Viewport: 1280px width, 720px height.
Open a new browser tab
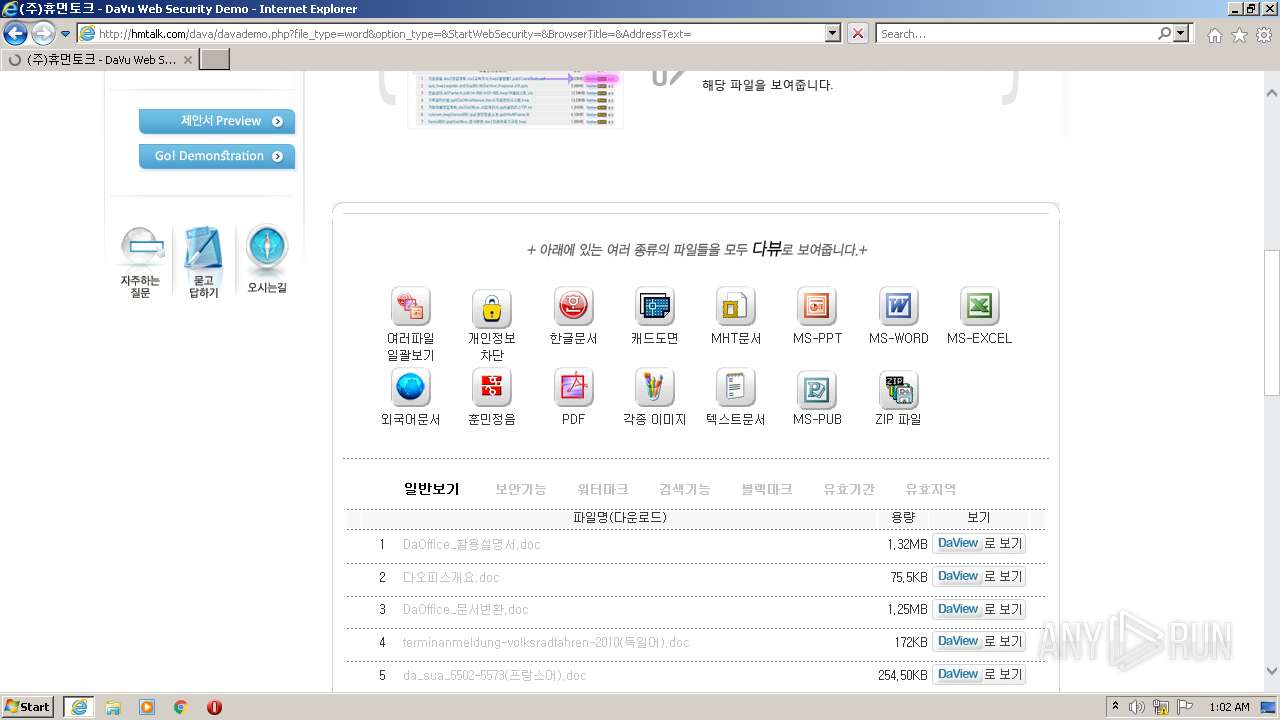click(215, 59)
